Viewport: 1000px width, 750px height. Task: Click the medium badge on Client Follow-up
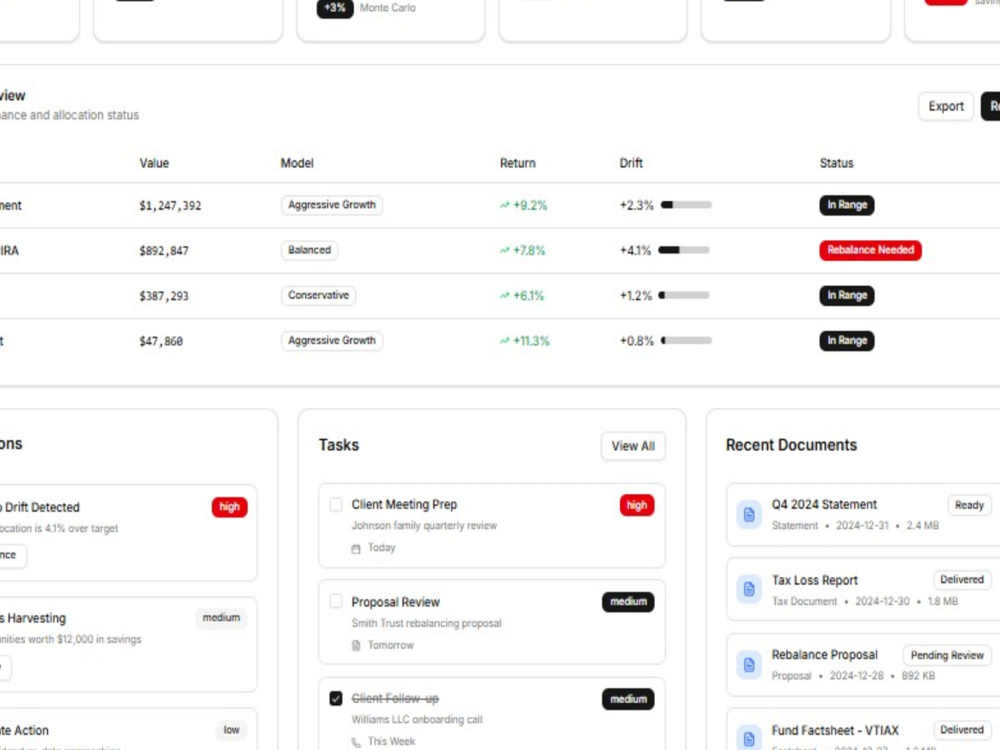(628, 699)
